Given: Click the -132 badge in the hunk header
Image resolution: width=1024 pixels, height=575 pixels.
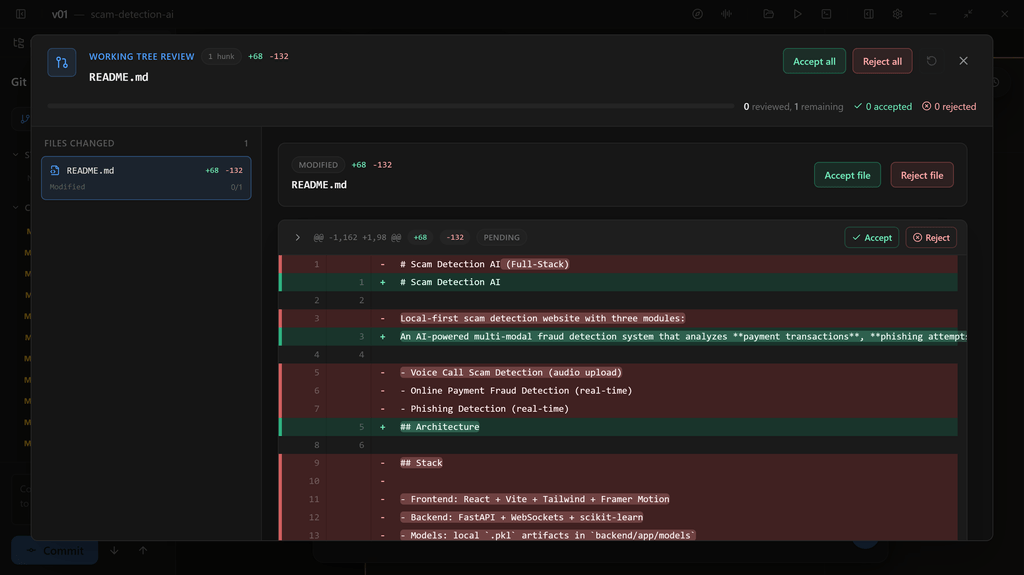Looking at the screenshot, I should tap(455, 237).
